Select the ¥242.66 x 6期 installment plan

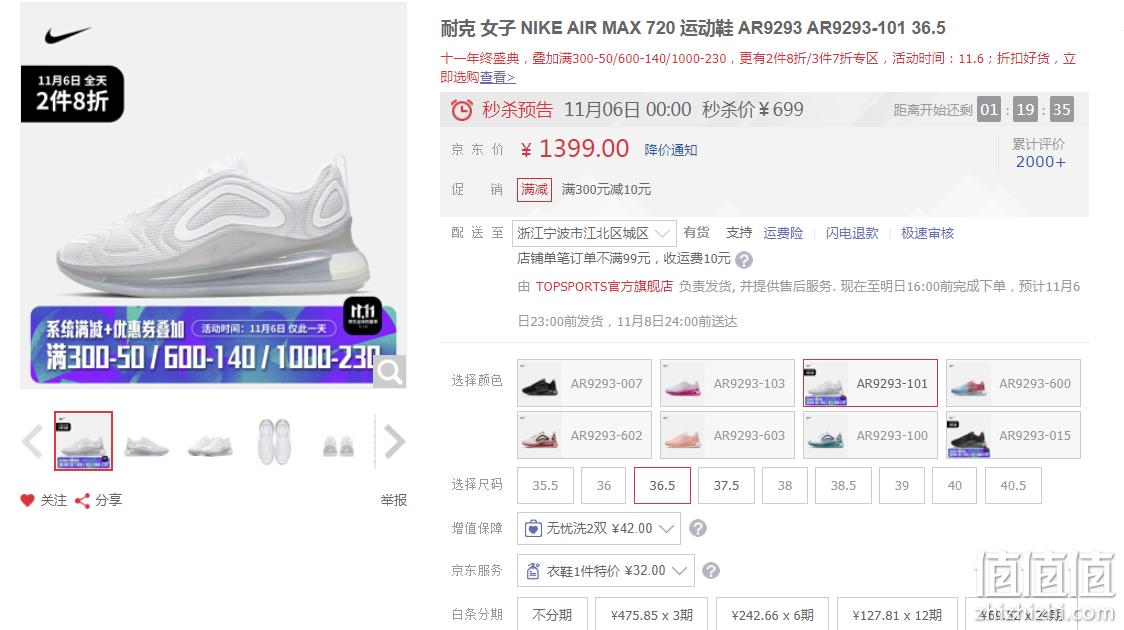(x=772, y=614)
